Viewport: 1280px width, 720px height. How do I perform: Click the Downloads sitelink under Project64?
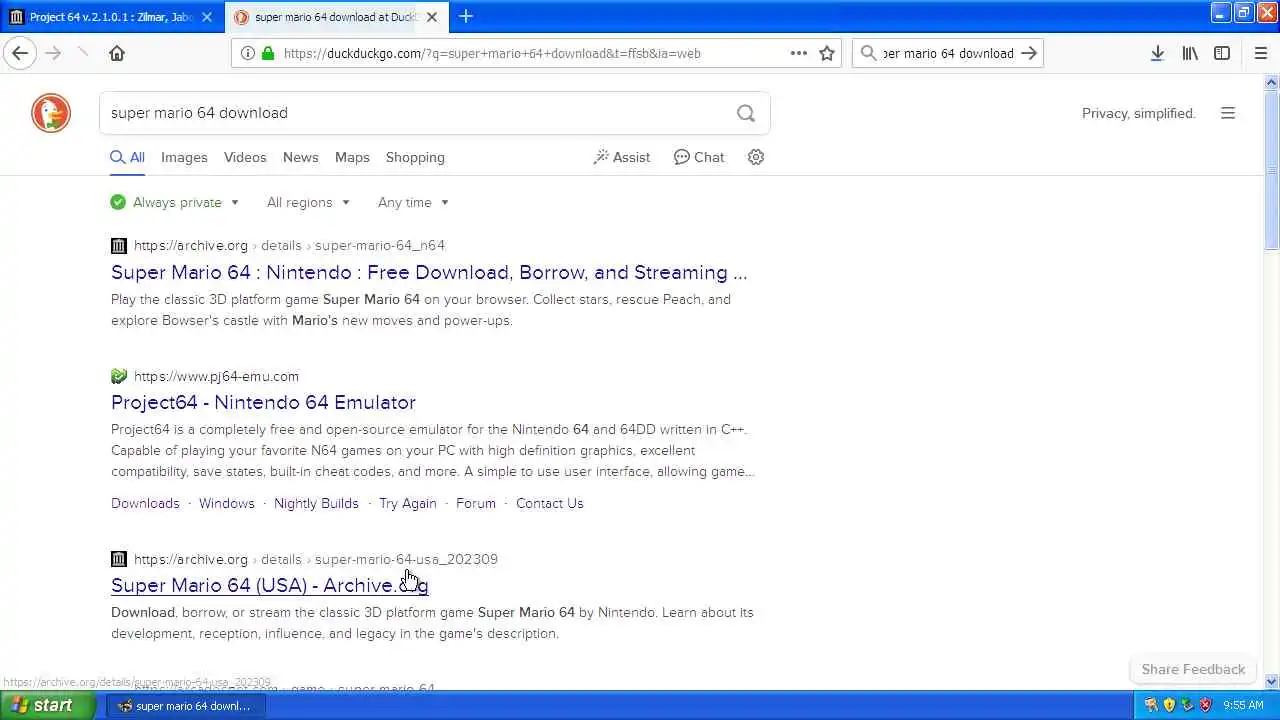pyautogui.click(x=145, y=503)
